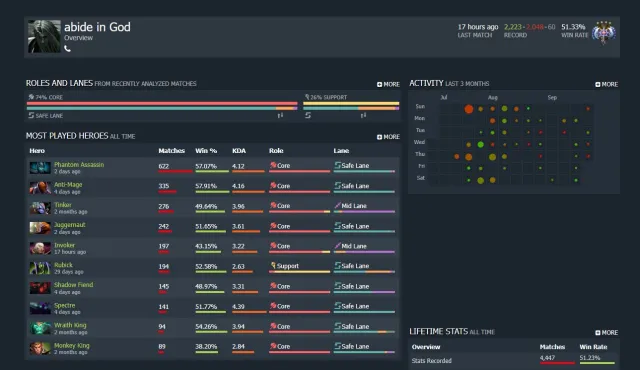Open the Wrath King hero link

pyautogui.click(x=70, y=325)
